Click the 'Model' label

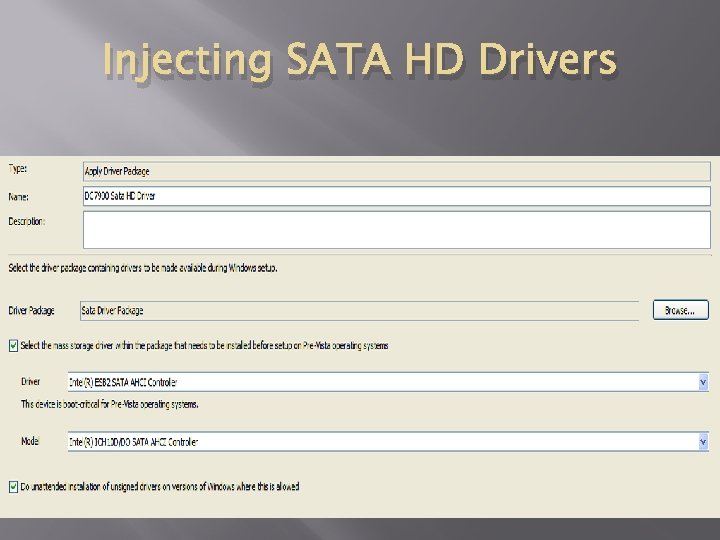pos(30,441)
